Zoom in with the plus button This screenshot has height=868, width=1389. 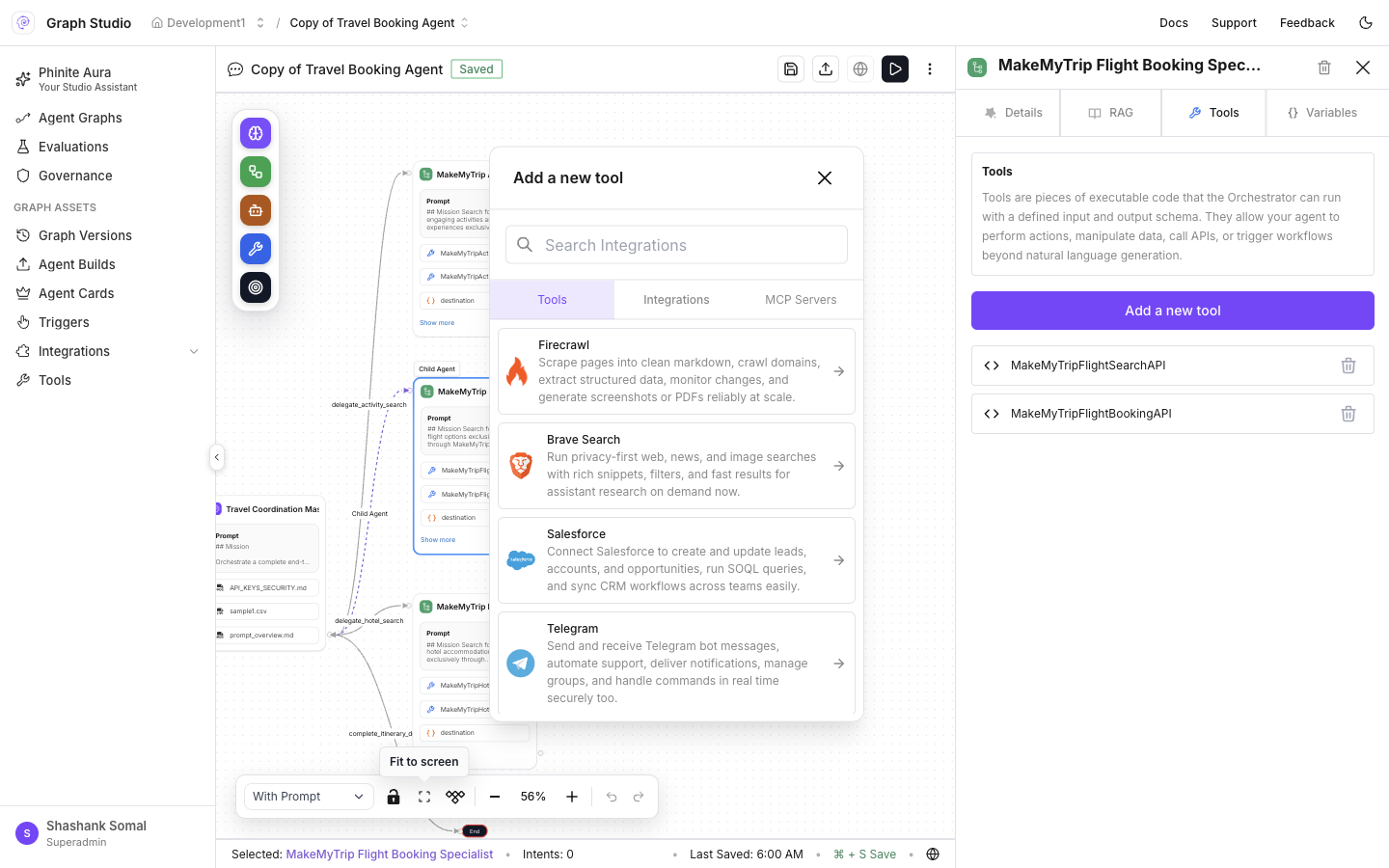(572, 797)
